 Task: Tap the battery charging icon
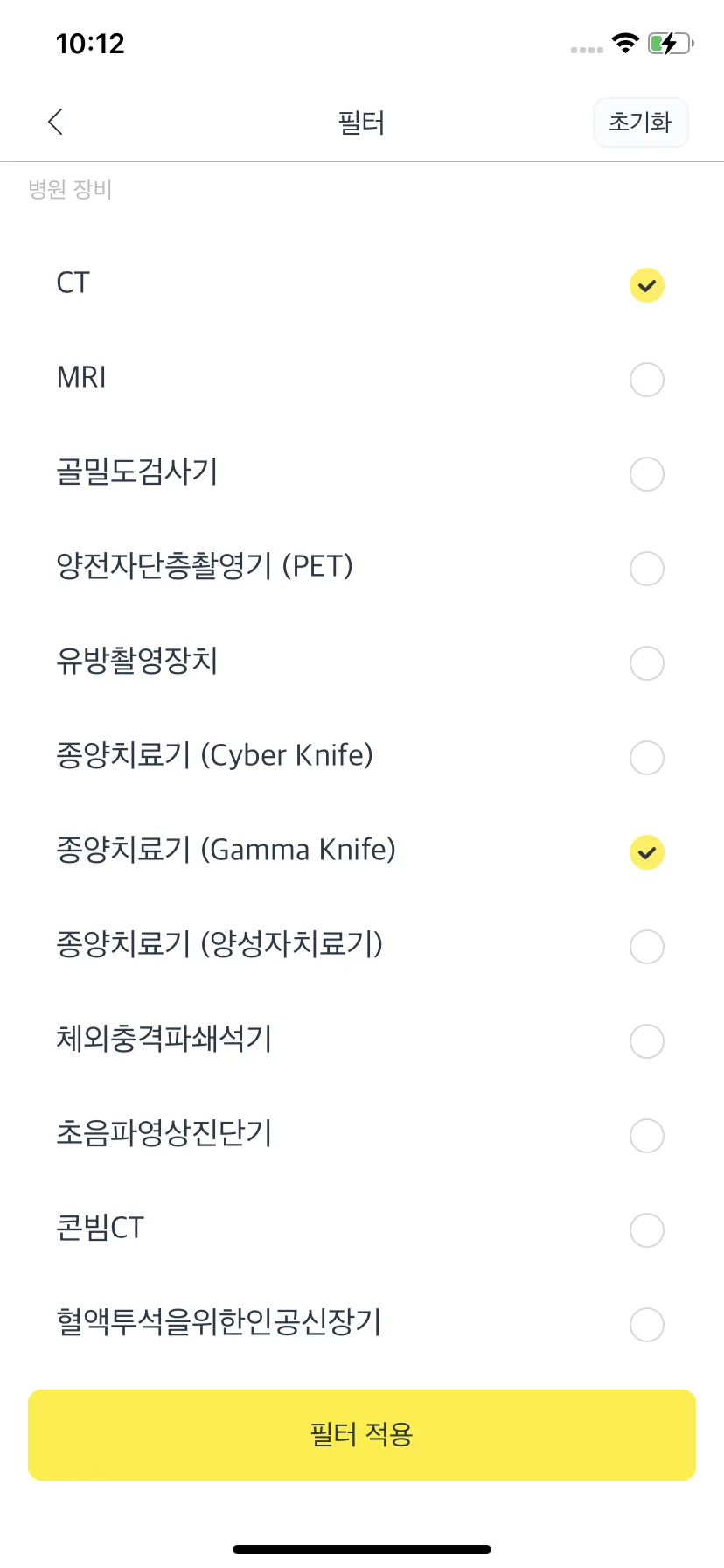tap(671, 43)
